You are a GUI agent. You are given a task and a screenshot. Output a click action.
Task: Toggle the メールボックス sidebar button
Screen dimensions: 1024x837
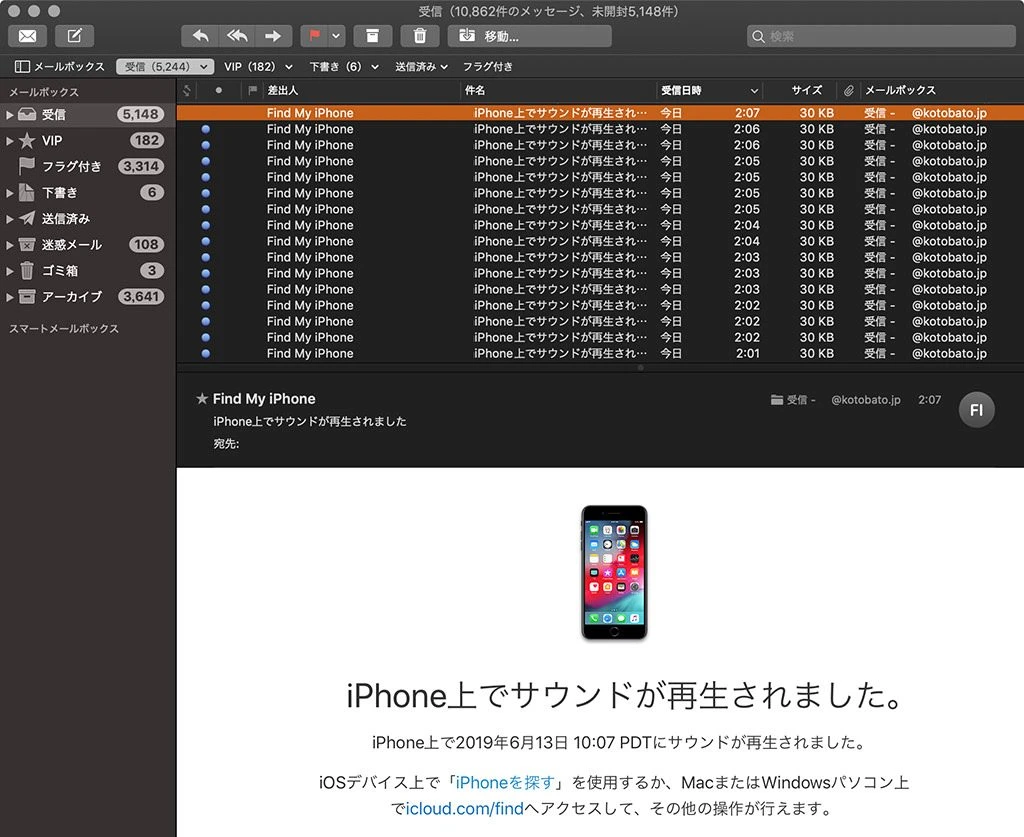click(60, 67)
